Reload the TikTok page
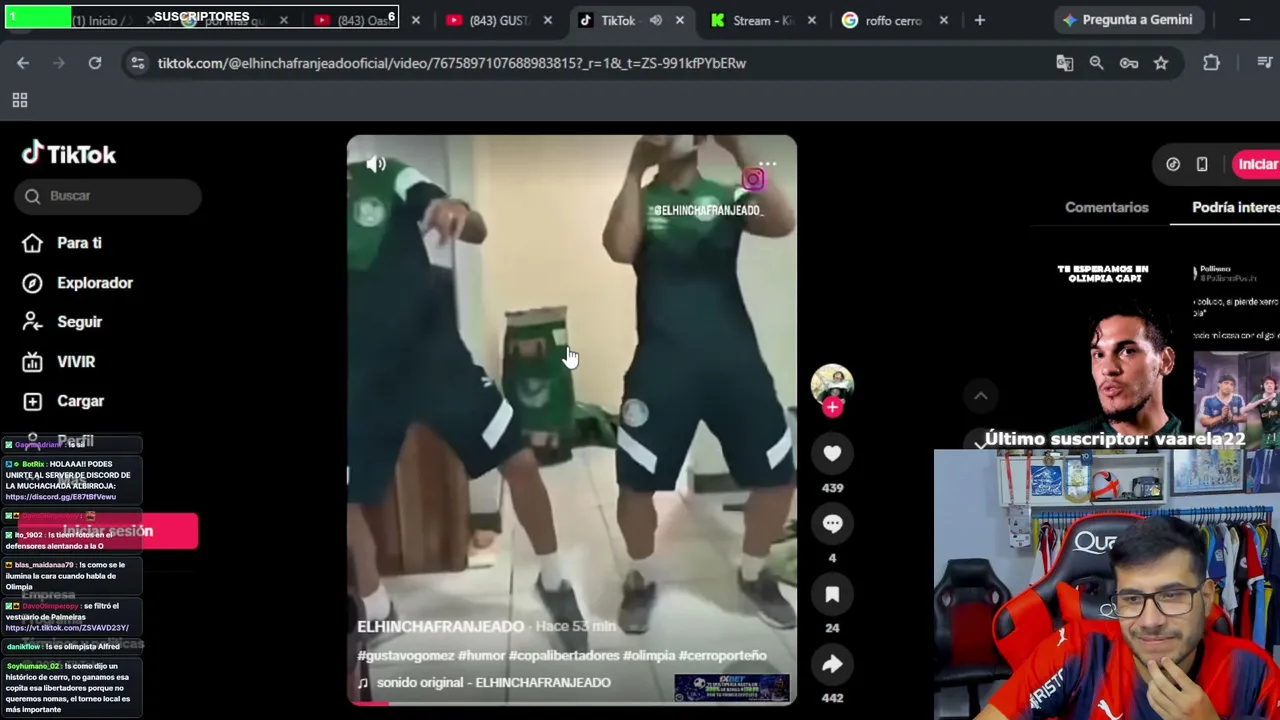 coord(95,63)
